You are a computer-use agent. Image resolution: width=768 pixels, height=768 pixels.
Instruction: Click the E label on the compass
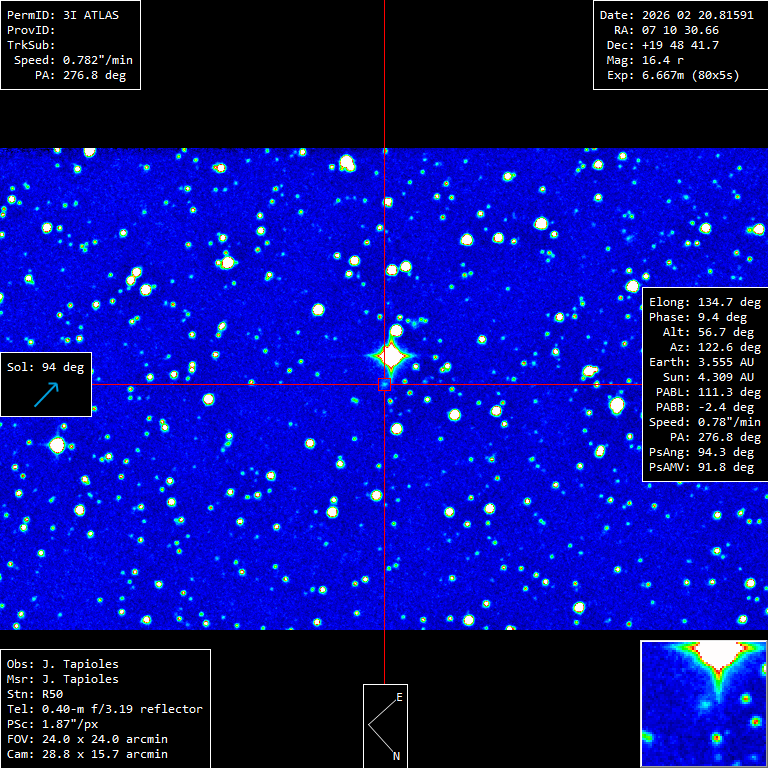(x=399, y=696)
